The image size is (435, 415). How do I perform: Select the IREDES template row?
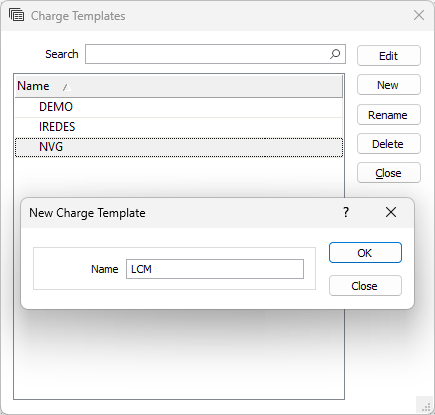(179, 127)
